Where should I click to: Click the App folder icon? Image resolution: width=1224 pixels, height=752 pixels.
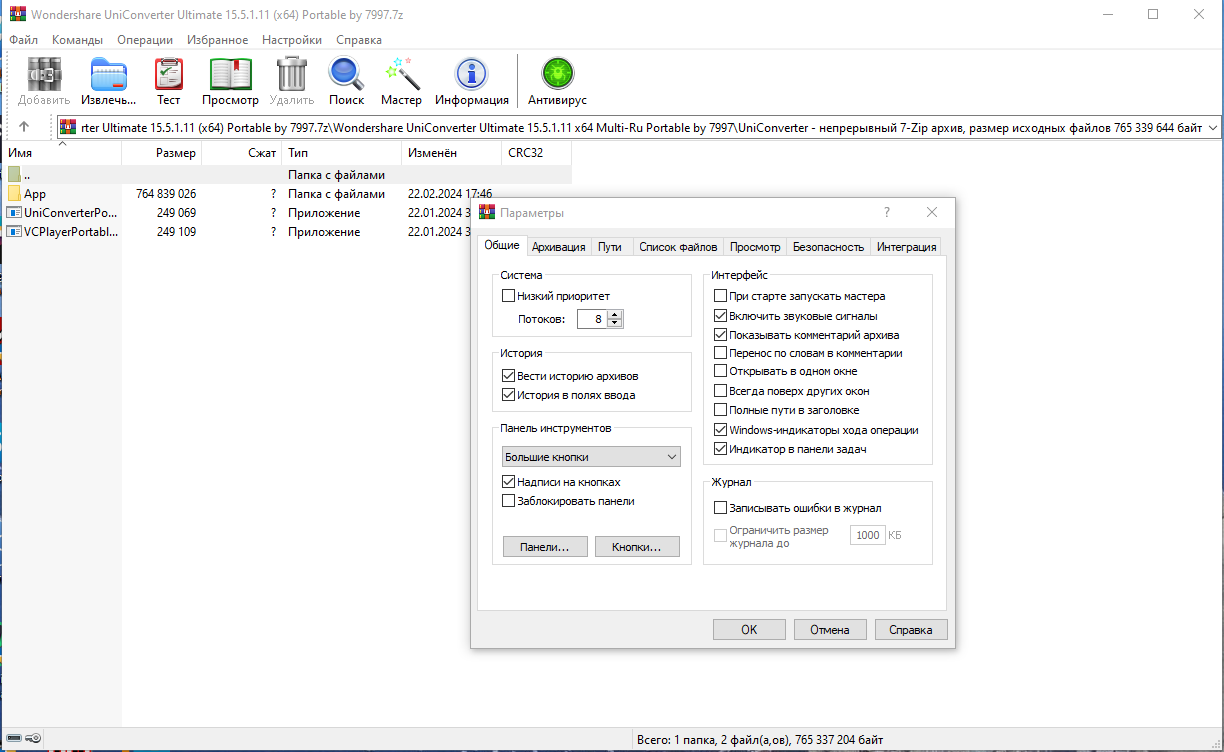(x=14, y=194)
